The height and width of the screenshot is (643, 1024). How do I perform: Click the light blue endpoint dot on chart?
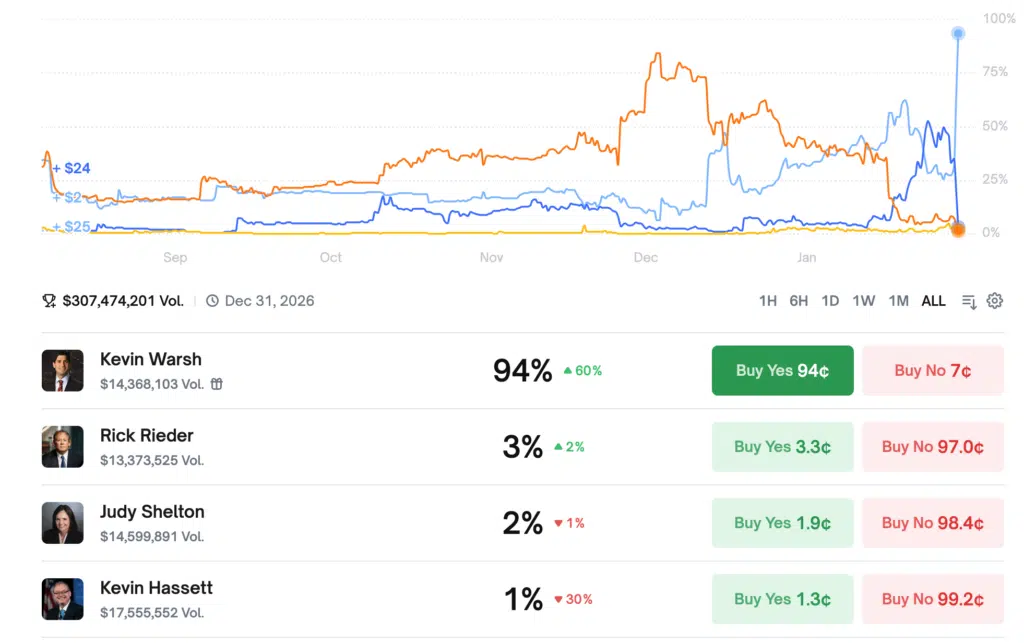pyautogui.click(x=958, y=34)
